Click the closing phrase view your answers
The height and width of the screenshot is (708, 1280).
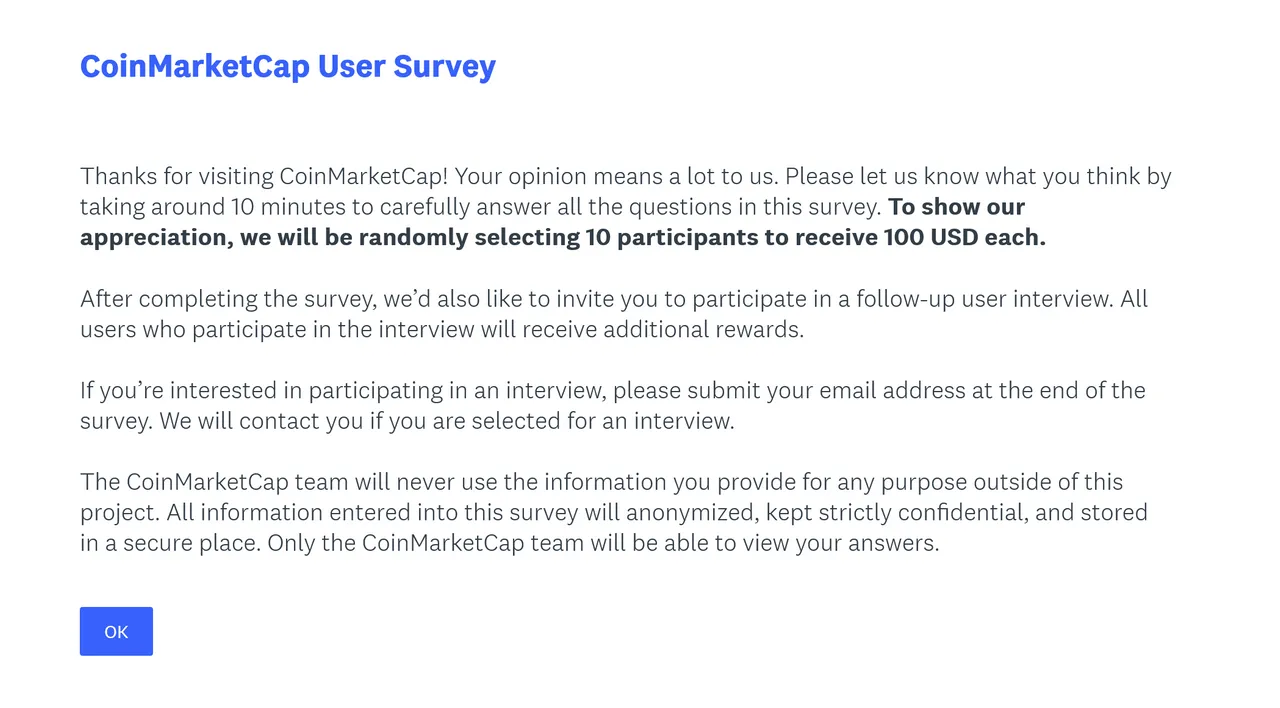click(x=867, y=544)
